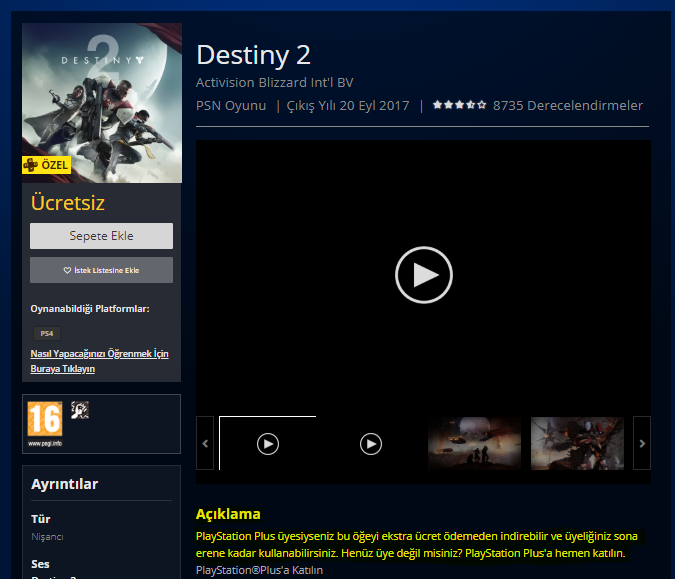Click the Ücretsiz price label
Viewport: 675px width, 579px height.
tap(68, 203)
